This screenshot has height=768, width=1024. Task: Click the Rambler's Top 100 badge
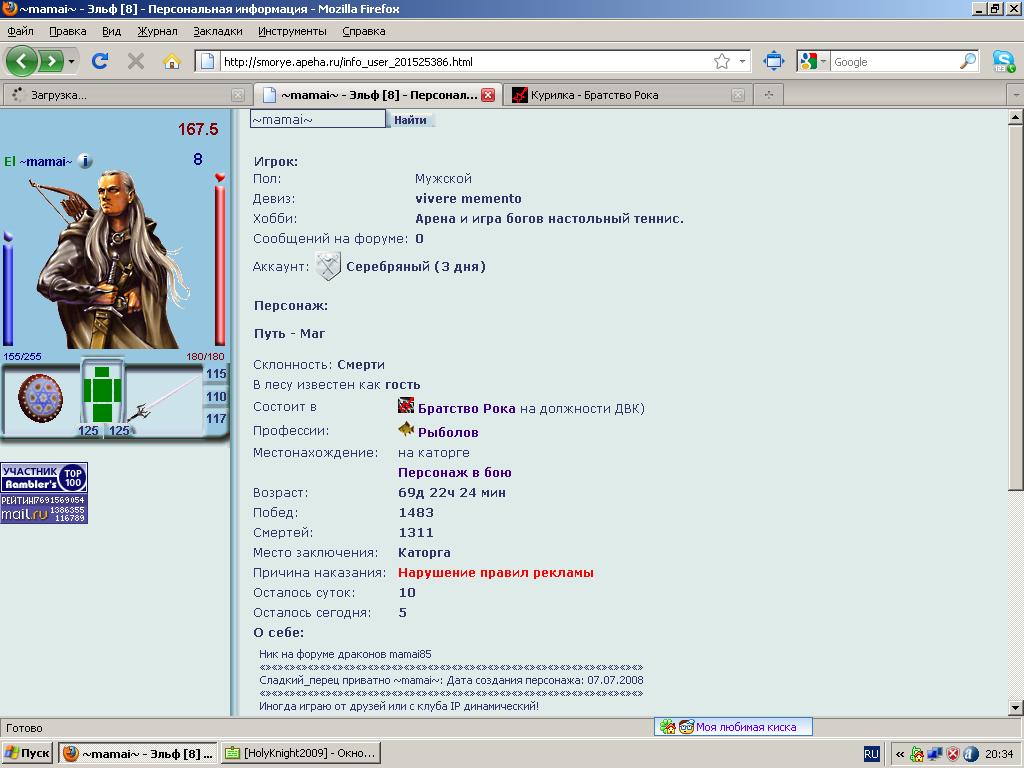tap(44, 477)
